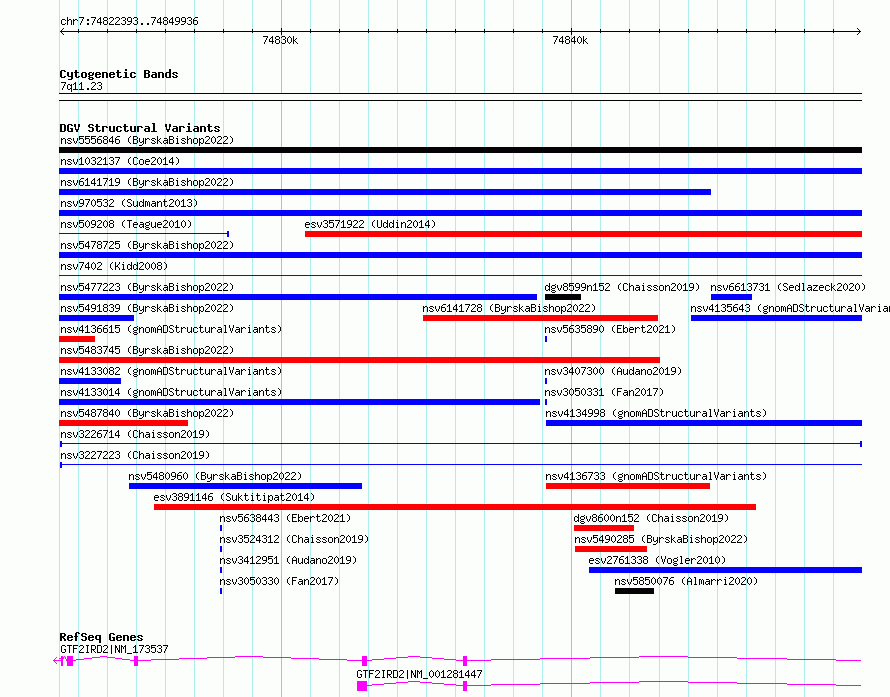Open nsv6141719 (ByrskaBishop2022) variant label
The width and height of the screenshot is (890, 697).
(x=147, y=182)
